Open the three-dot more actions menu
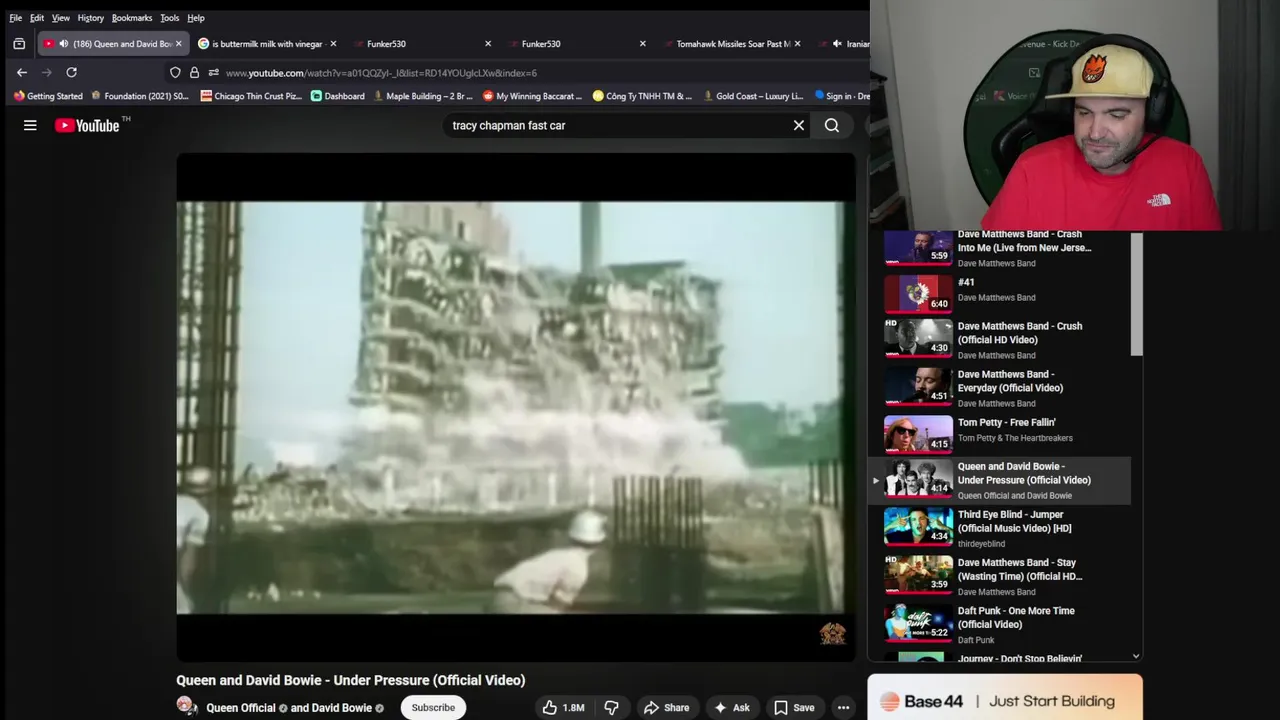Screen dimensions: 1280x720 [x=843, y=707]
